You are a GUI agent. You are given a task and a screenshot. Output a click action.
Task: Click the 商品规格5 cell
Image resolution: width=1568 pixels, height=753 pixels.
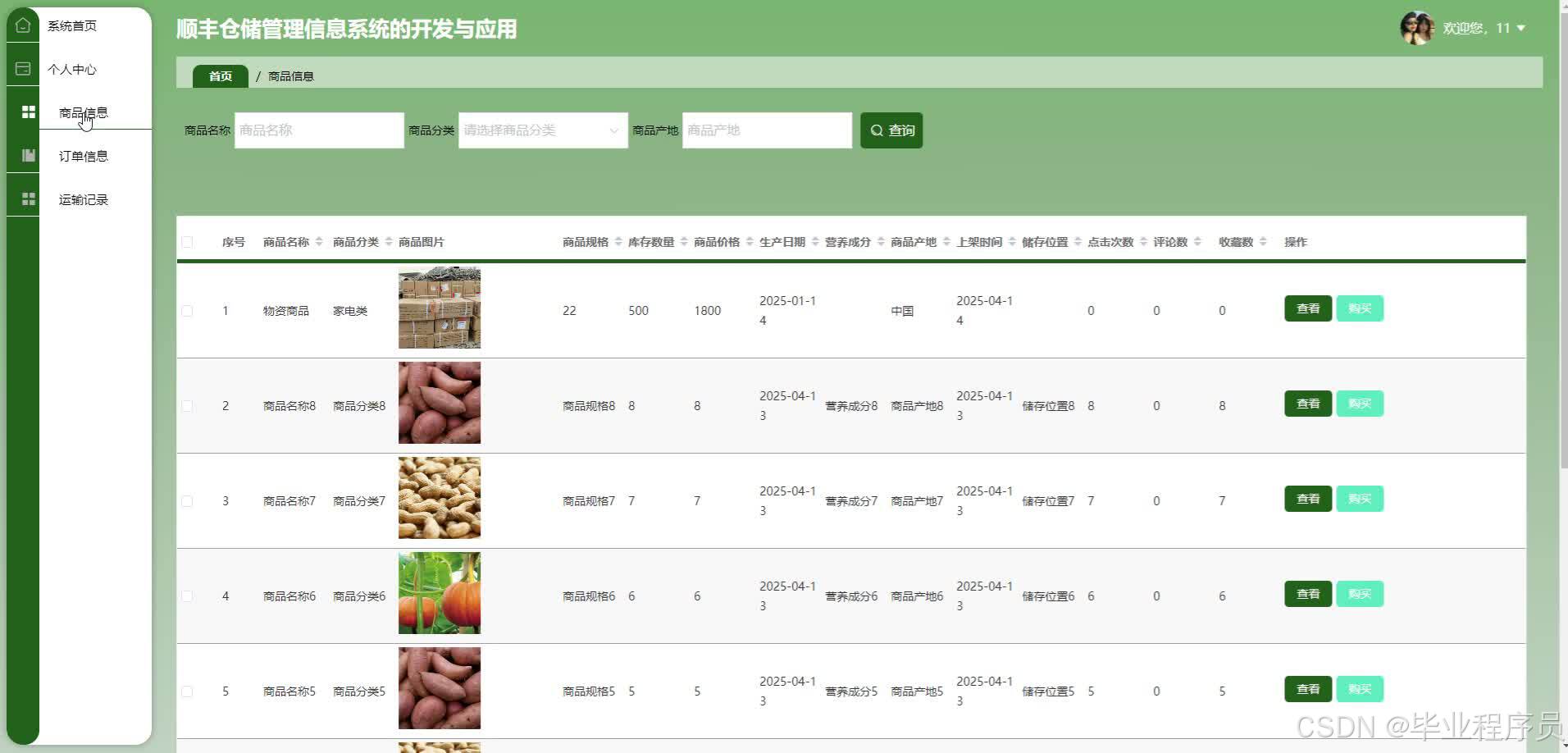pos(589,691)
